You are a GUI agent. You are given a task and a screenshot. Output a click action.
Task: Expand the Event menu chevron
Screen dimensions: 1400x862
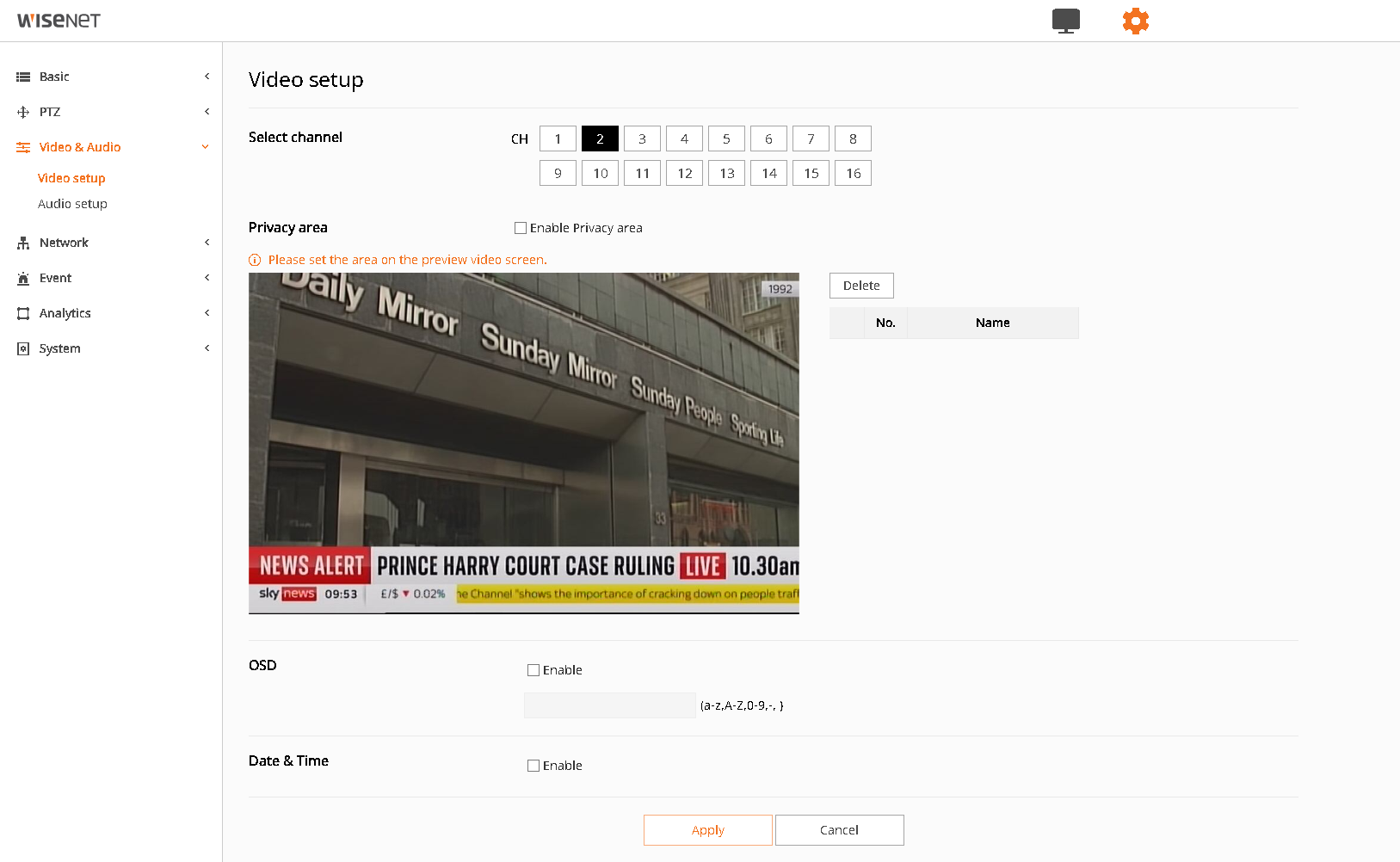207,278
